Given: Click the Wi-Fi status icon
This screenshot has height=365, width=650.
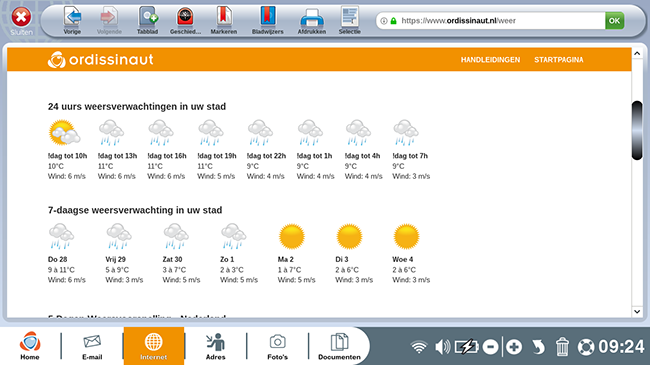Looking at the screenshot, I should click(419, 347).
